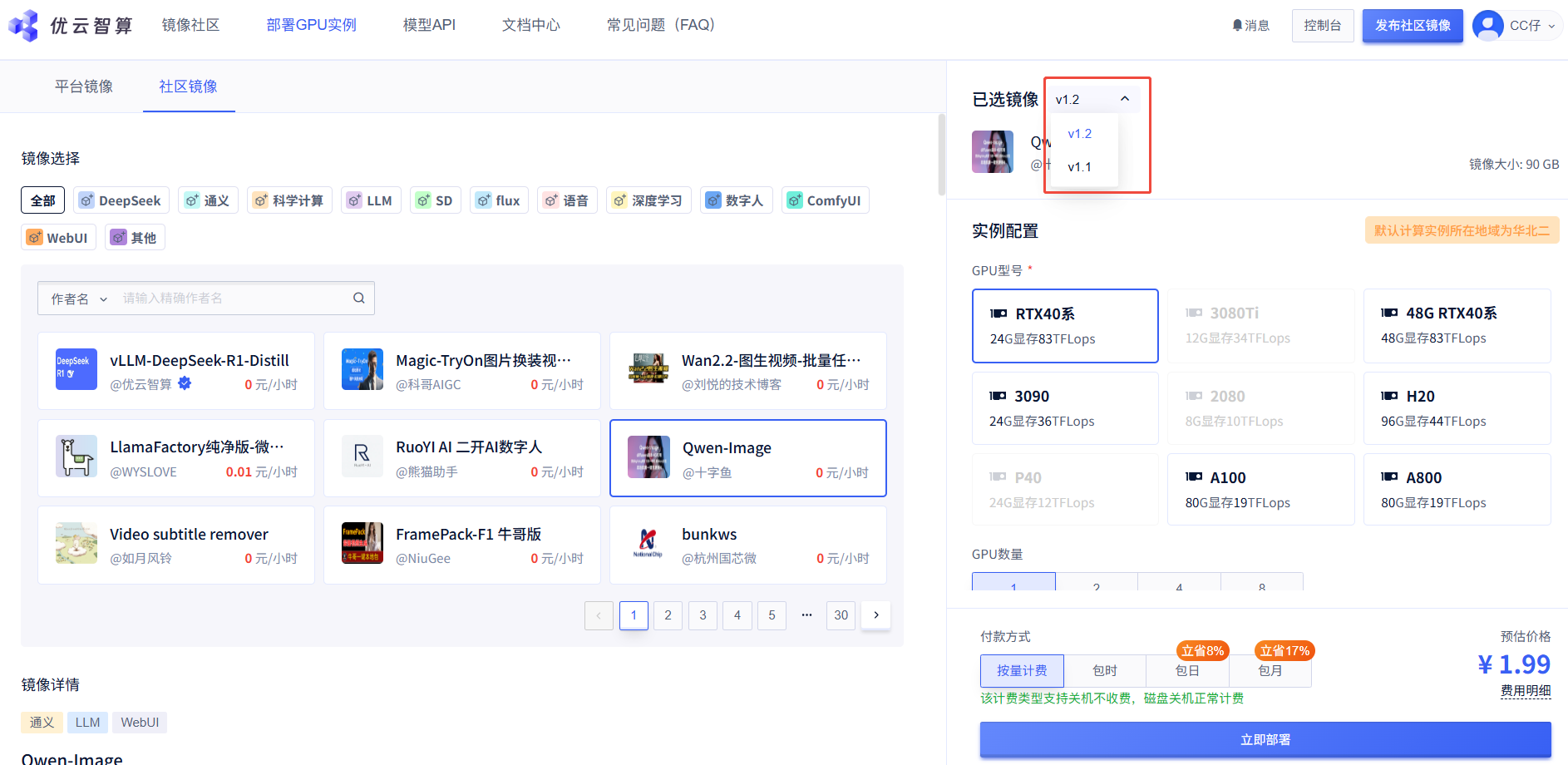Click the 控制台 button
The width and height of the screenshot is (1568, 765).
click(x=1323, y=26)
